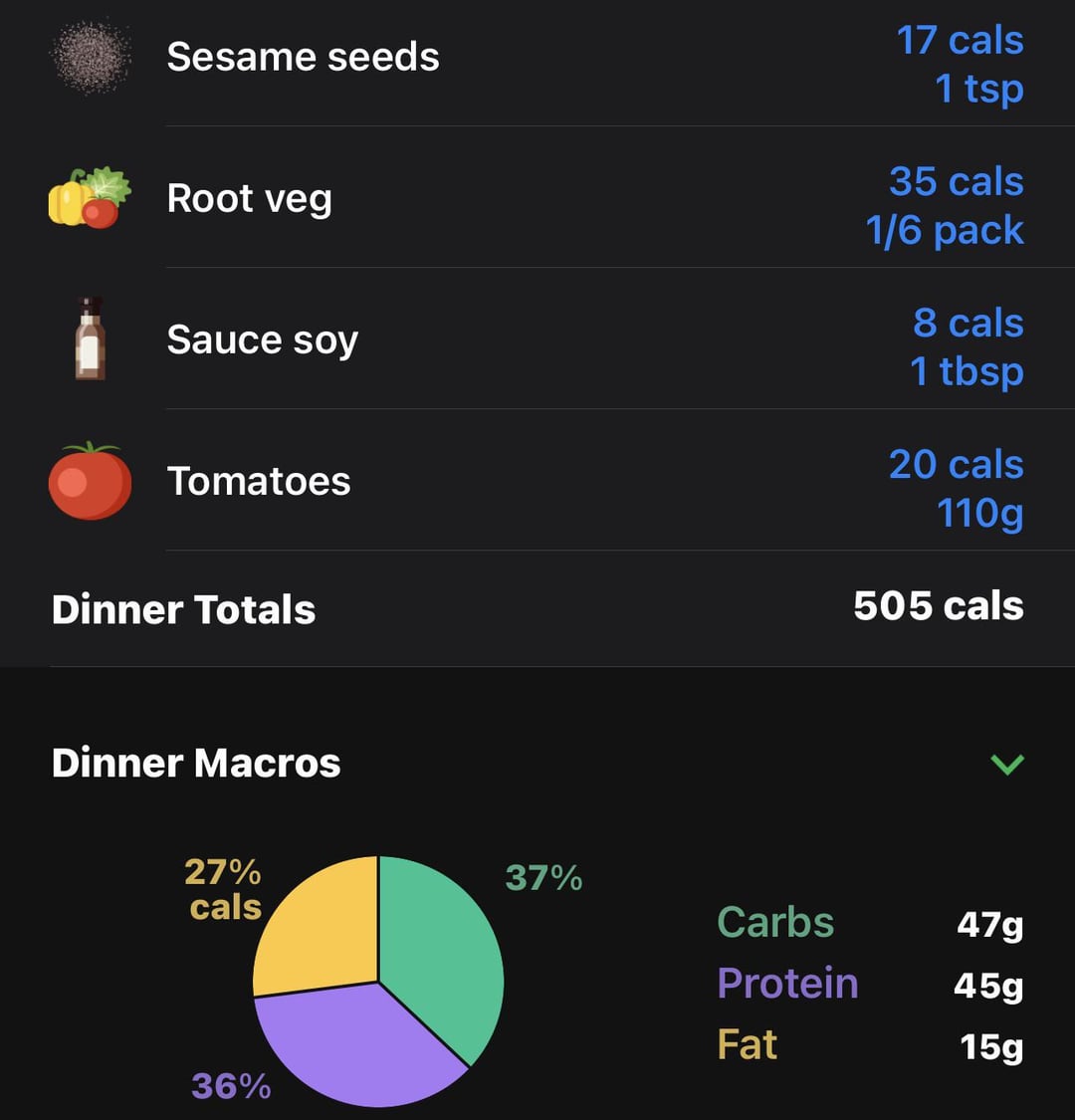Tap the Sesame seeds food icon
The image size is (1075, 1120).
coord(91,57)
